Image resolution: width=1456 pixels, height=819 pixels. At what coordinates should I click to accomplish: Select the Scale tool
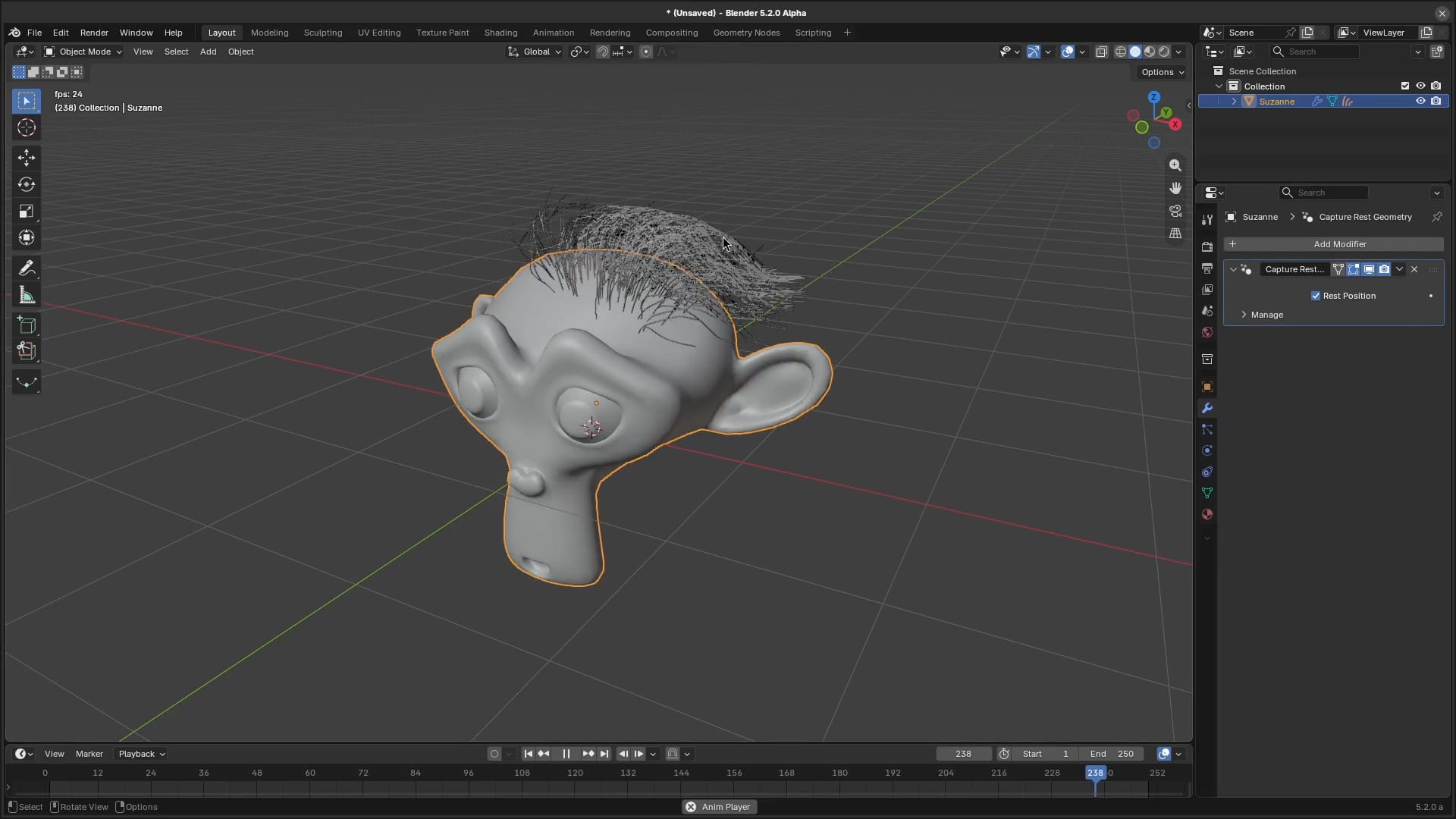coord(27,212)
